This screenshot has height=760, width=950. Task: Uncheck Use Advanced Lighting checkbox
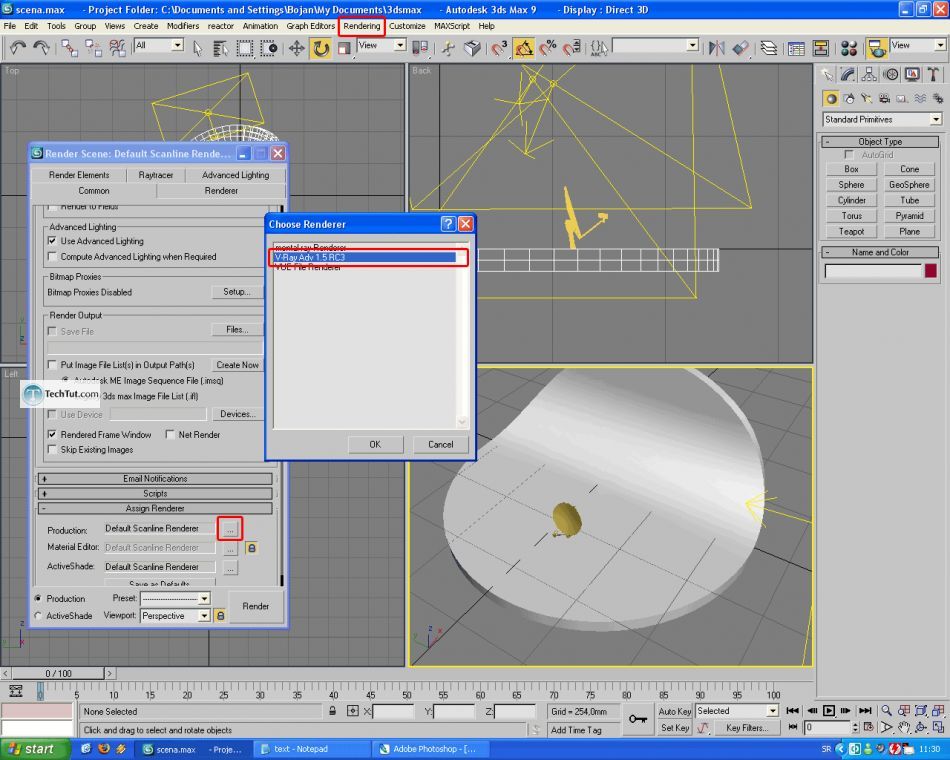click(x=52, y=241)
